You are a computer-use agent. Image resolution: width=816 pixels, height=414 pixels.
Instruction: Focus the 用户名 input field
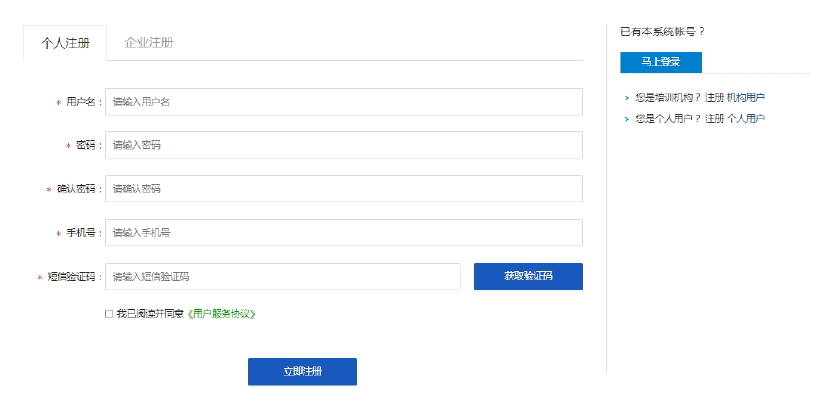click(x=343, y=102)
